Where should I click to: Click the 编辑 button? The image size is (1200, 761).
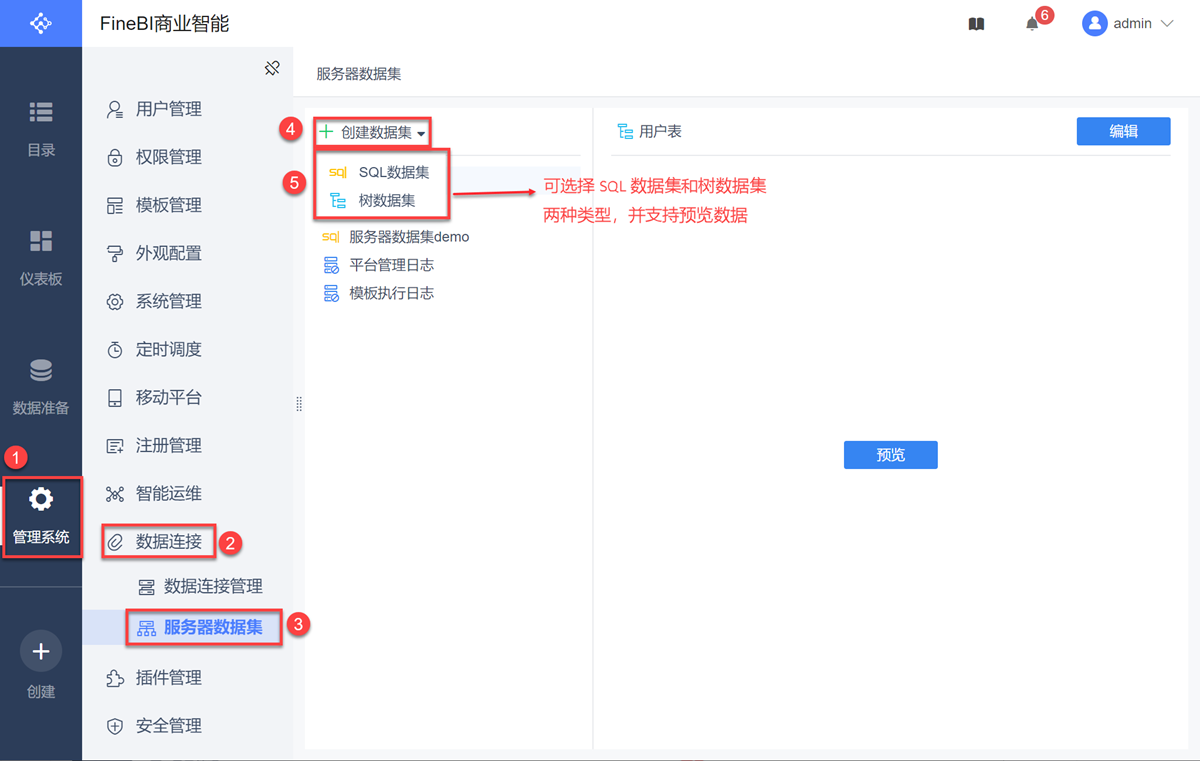click(x=1123, y=131)
